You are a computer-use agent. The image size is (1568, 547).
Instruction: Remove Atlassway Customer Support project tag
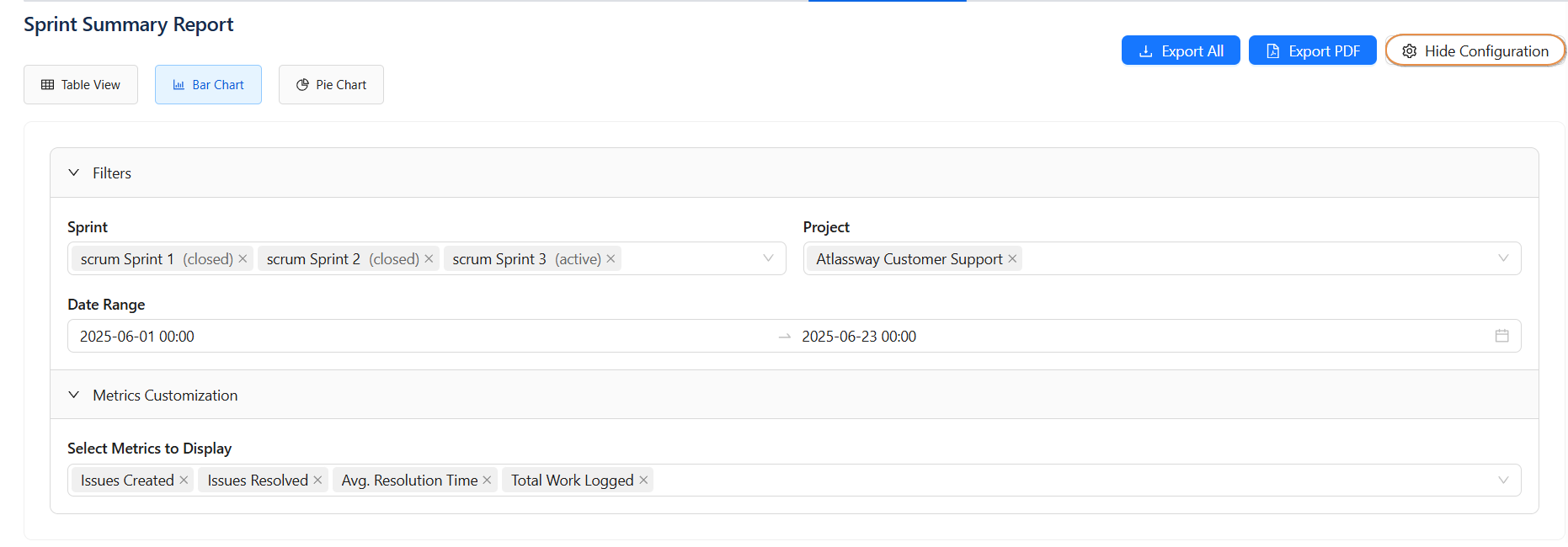click(1012, 259)
